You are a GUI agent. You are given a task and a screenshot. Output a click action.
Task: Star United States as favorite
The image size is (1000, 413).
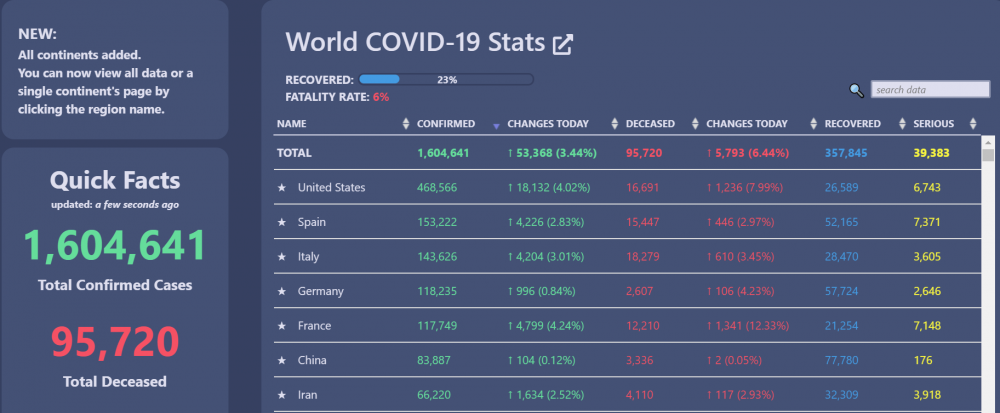coord(282,188)
